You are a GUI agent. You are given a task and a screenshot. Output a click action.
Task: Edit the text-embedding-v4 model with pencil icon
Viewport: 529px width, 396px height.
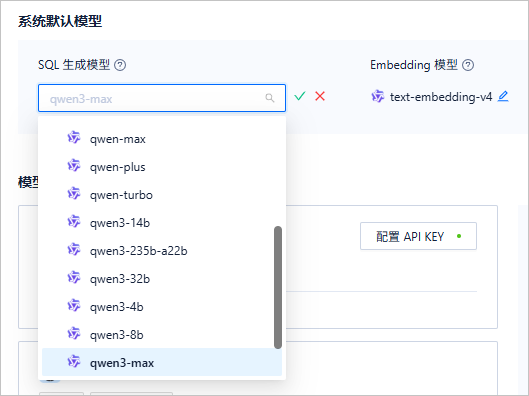point(503,96)
